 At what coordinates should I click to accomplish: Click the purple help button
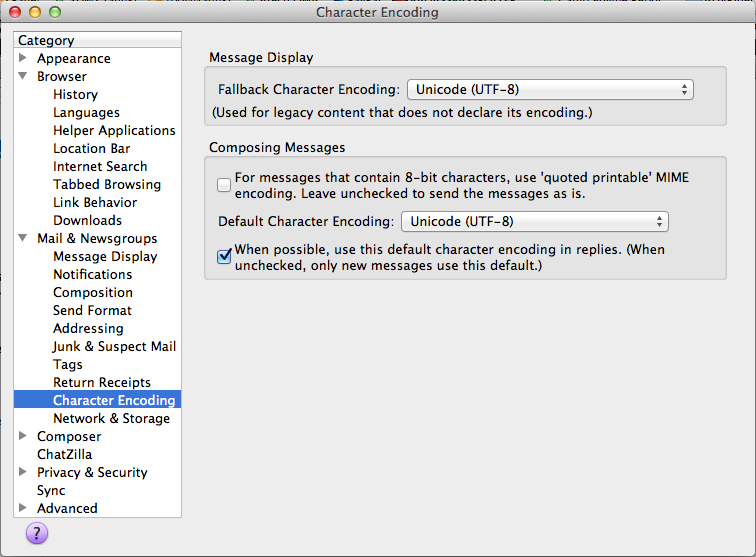36,533
